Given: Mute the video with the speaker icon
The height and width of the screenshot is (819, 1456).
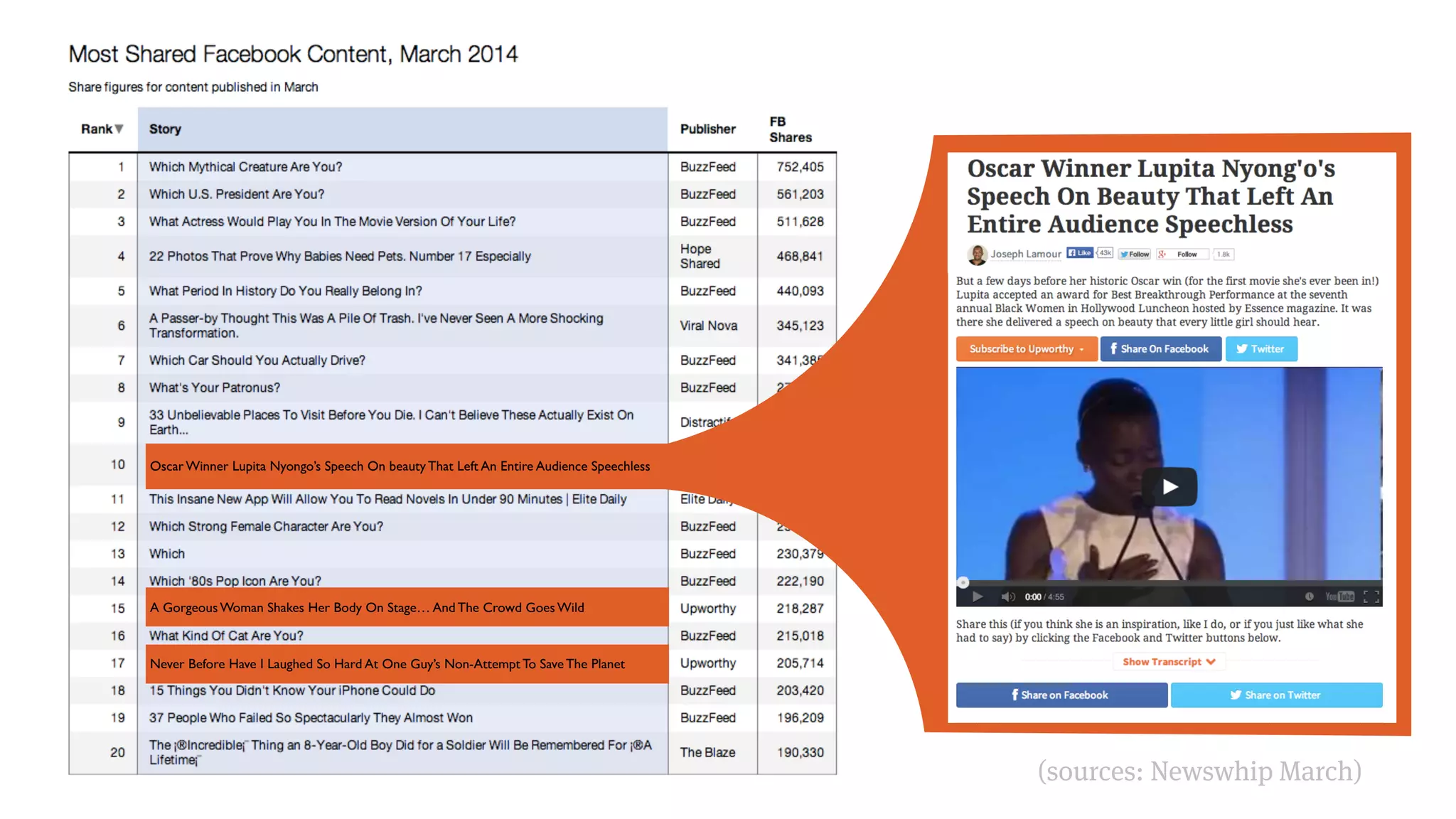Looking at the screenshot, I should pos(1007,596).
